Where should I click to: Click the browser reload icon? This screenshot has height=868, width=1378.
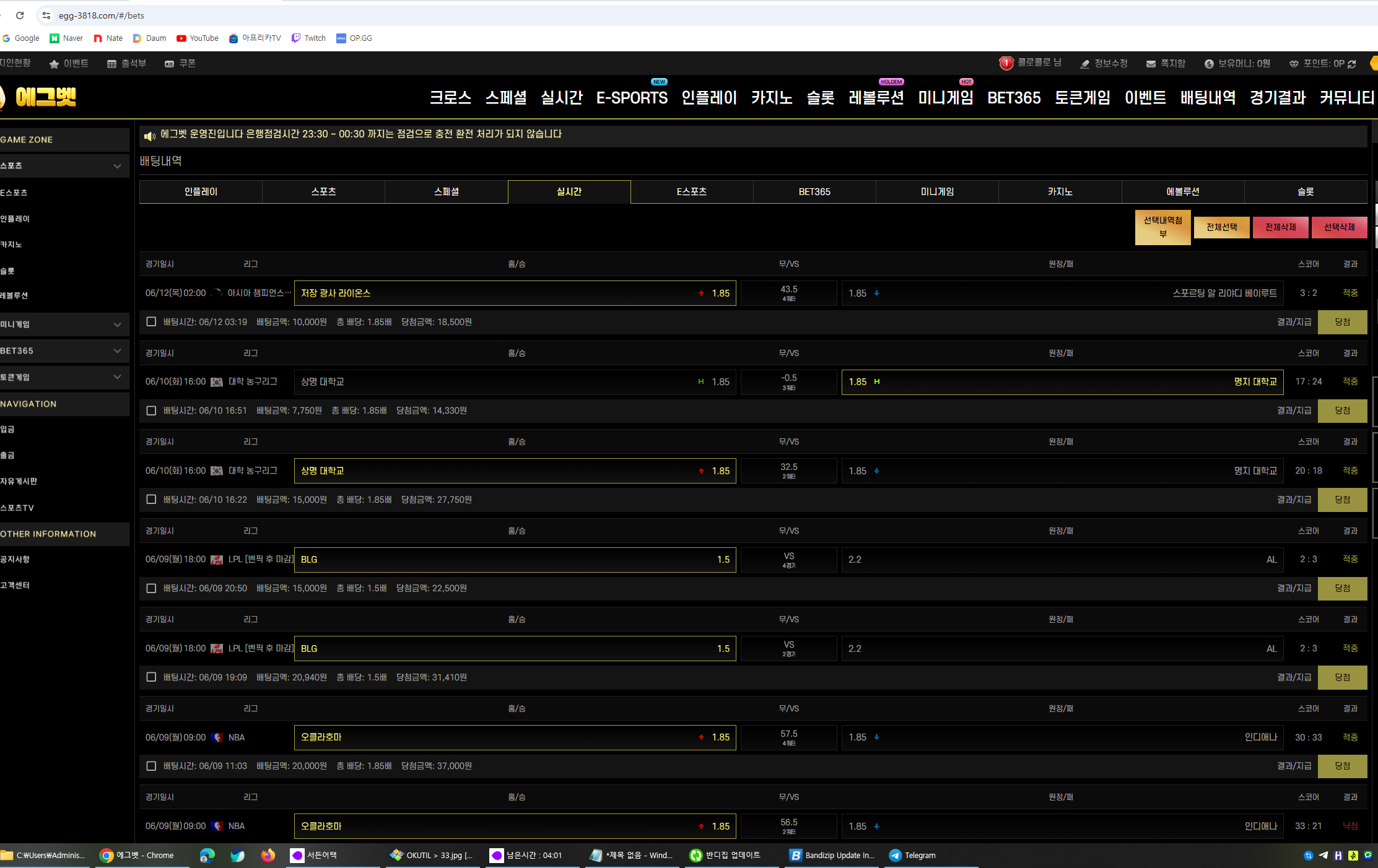click(20, 15)
